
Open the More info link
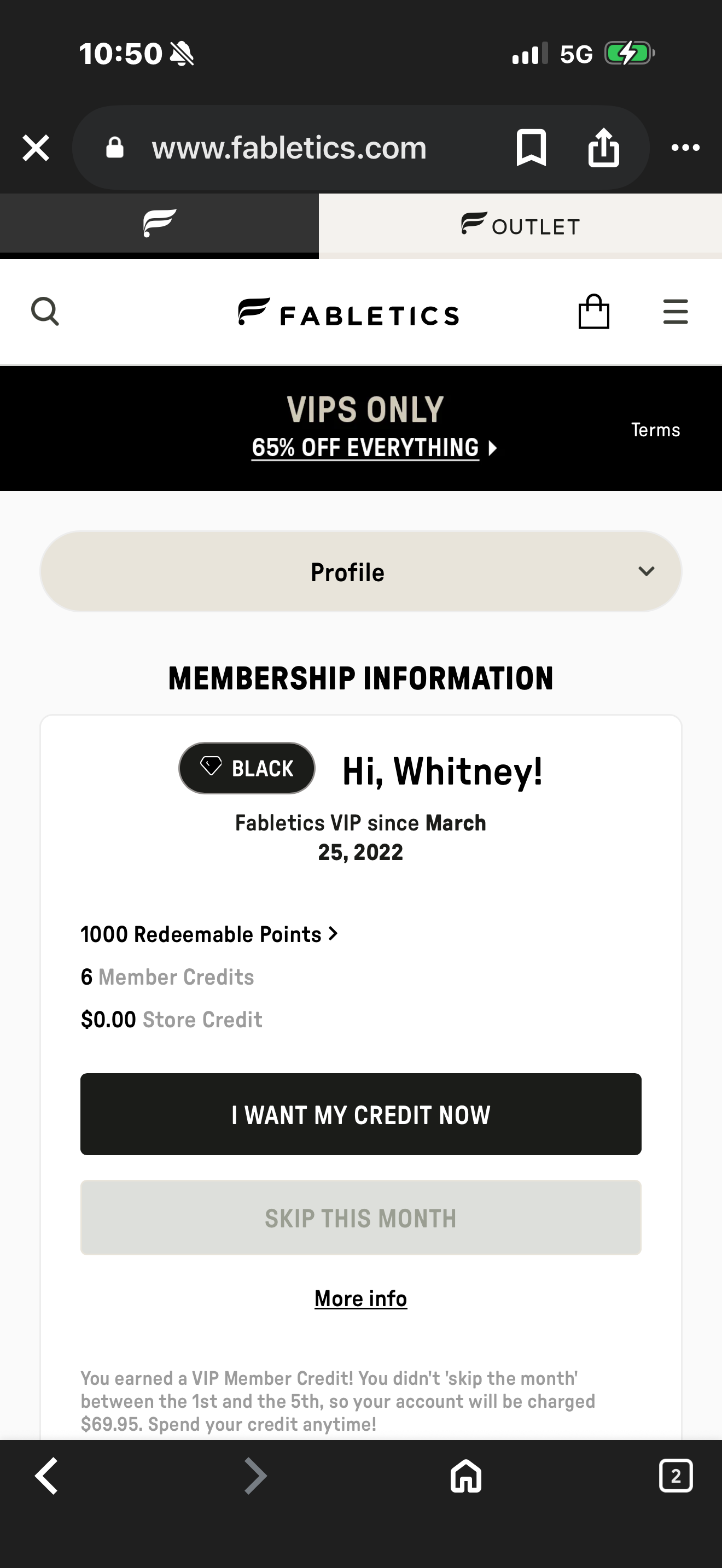pos(360,1298)
